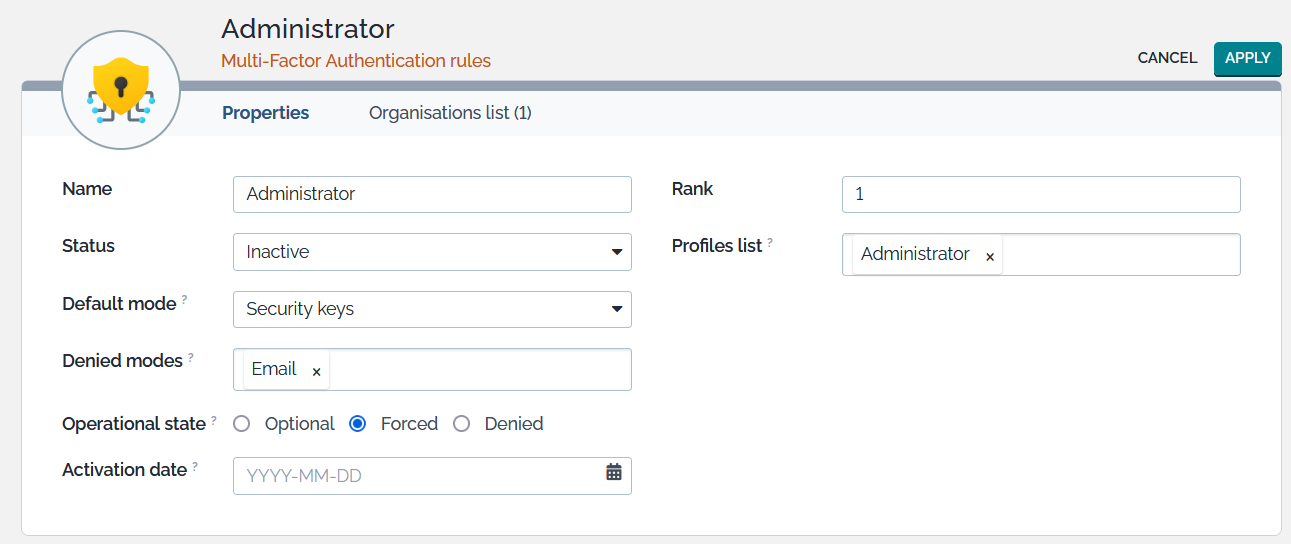Click the Operational state help icon
The width and height of the screenshot is (1291, 544).
[214, 420]
